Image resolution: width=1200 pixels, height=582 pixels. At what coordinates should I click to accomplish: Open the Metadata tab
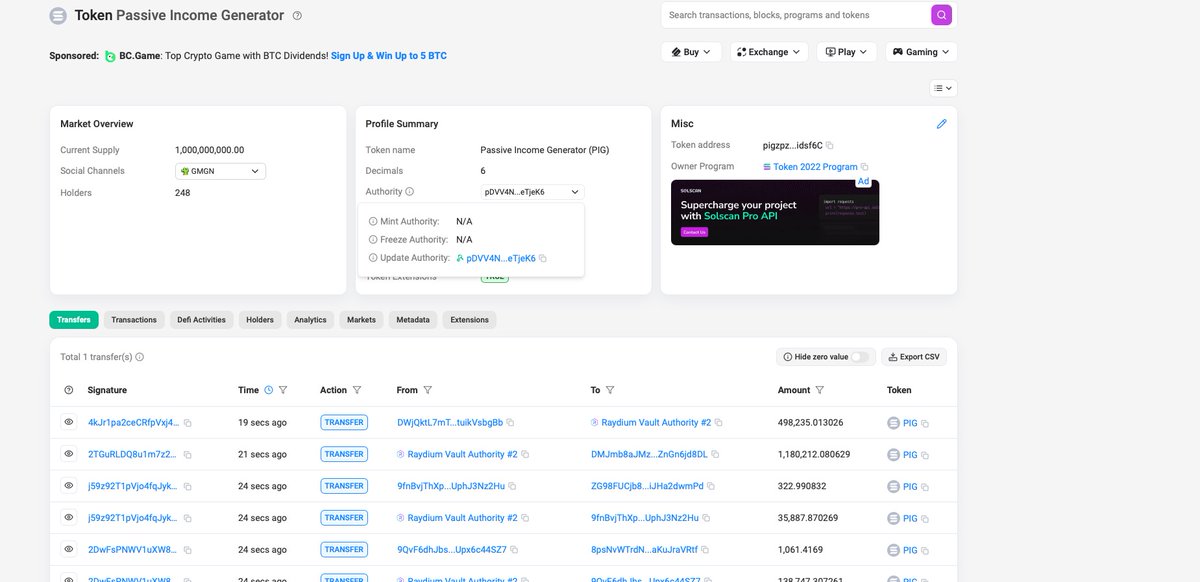[413, 320]
